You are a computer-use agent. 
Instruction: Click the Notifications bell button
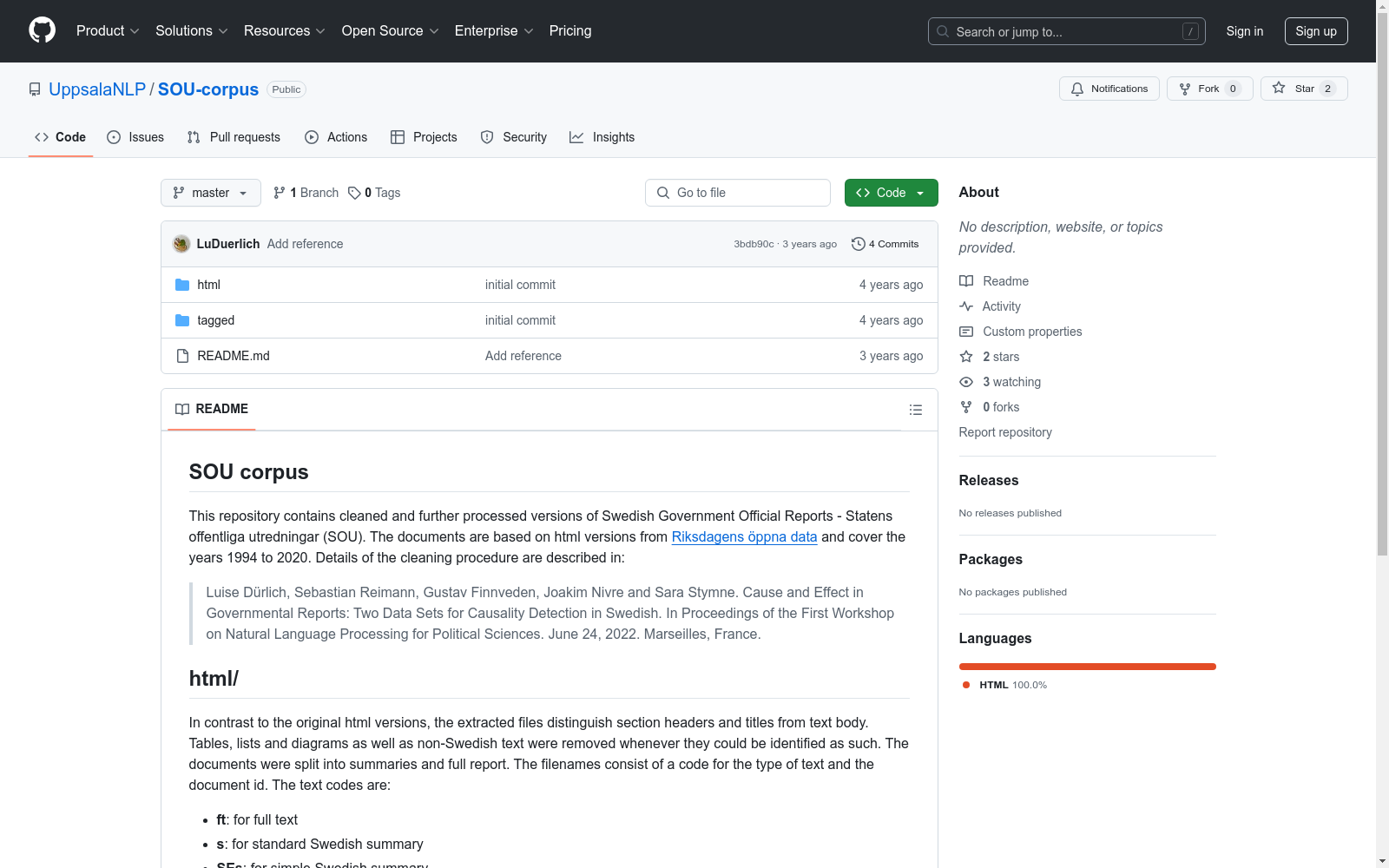(1109, 89)
